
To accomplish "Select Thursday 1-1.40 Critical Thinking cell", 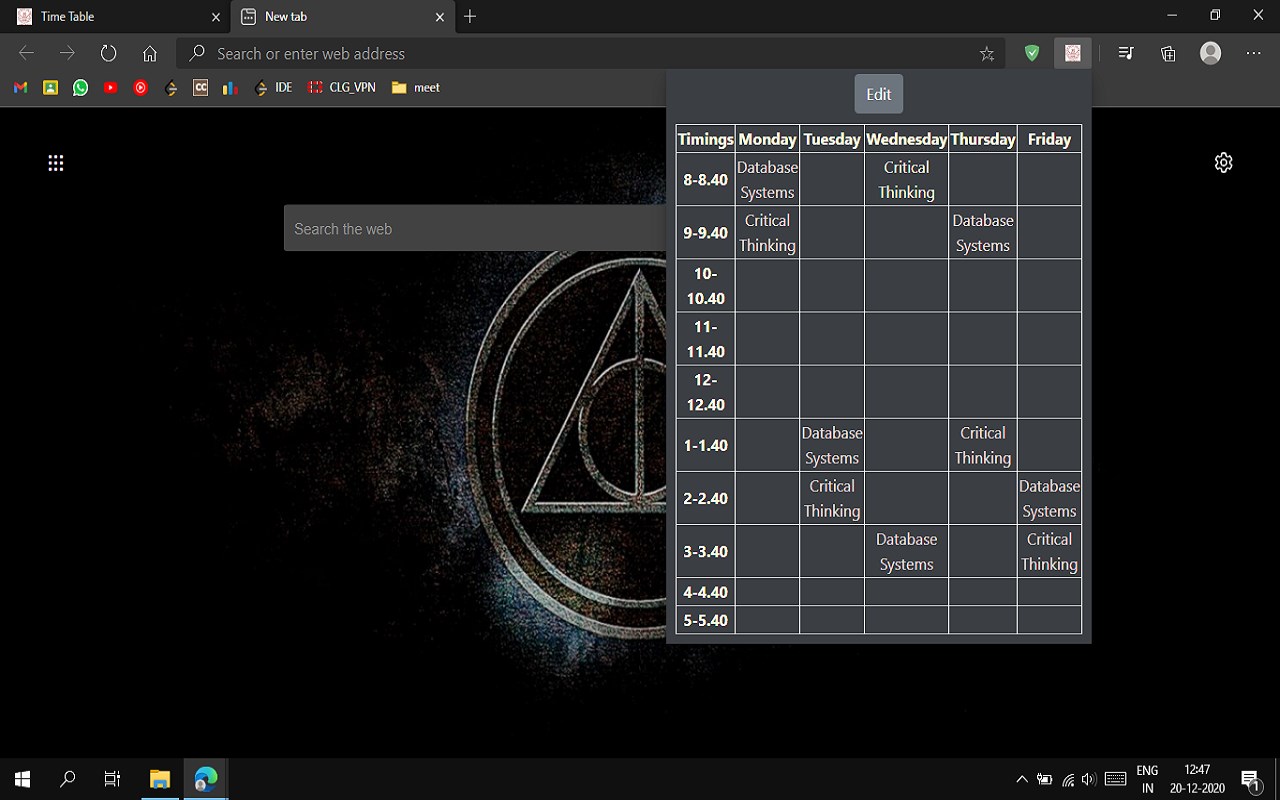I will pyautogui.click(x=983, y=445).
